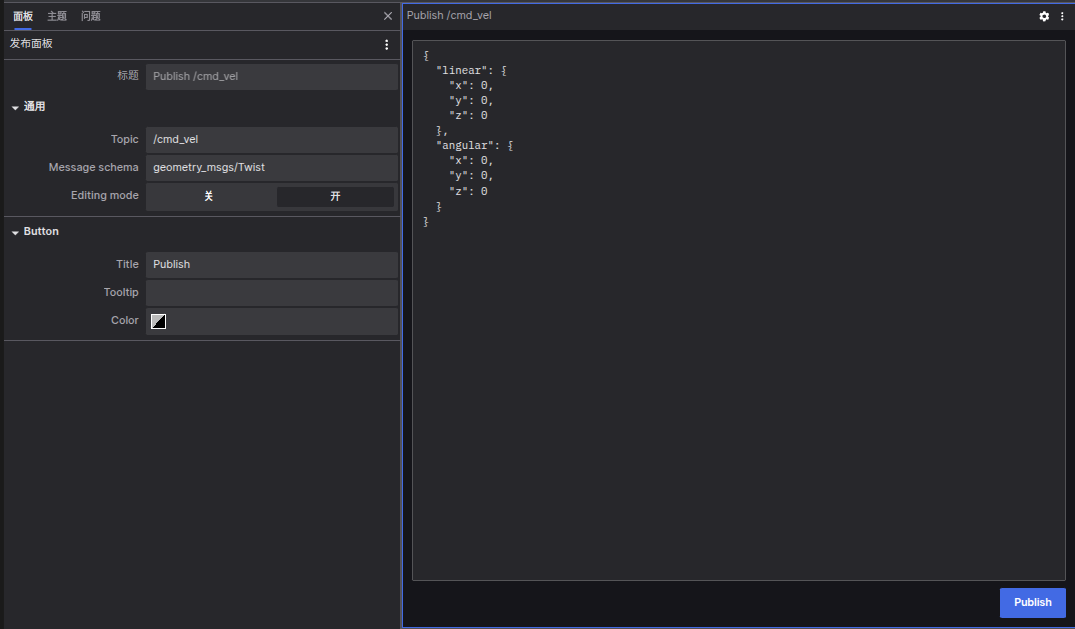This screenshot has width=1075, height=629.
Task: Click the "linear" line in the JSON editor
Action: click(471, 71)
